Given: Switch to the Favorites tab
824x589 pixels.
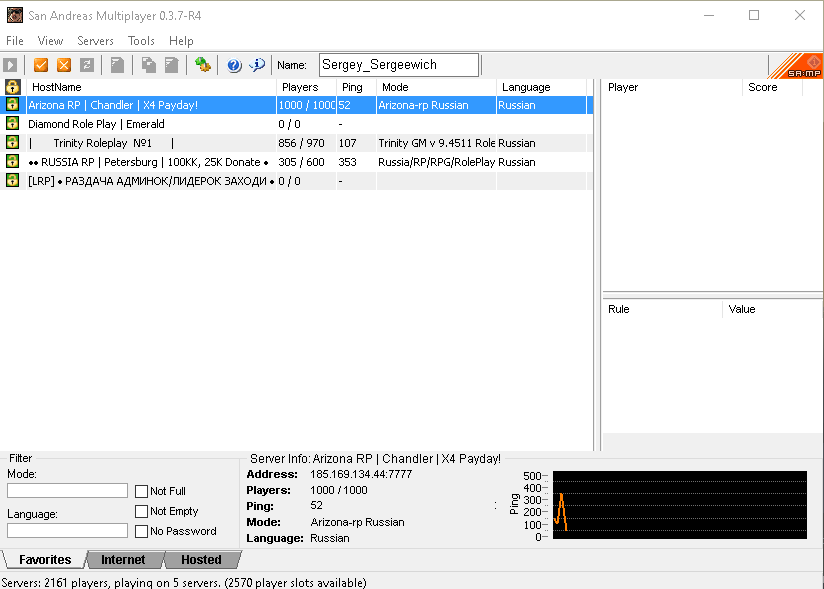Looking at the screenshot, I should tap(45, 560).
